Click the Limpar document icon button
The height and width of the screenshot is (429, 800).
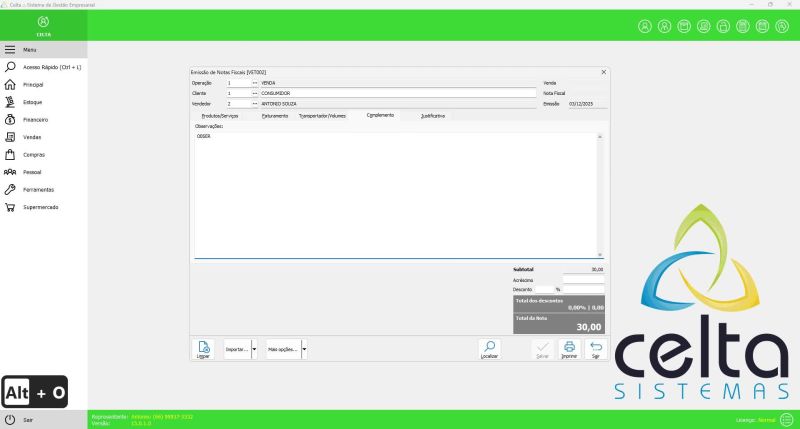(203, 348)
